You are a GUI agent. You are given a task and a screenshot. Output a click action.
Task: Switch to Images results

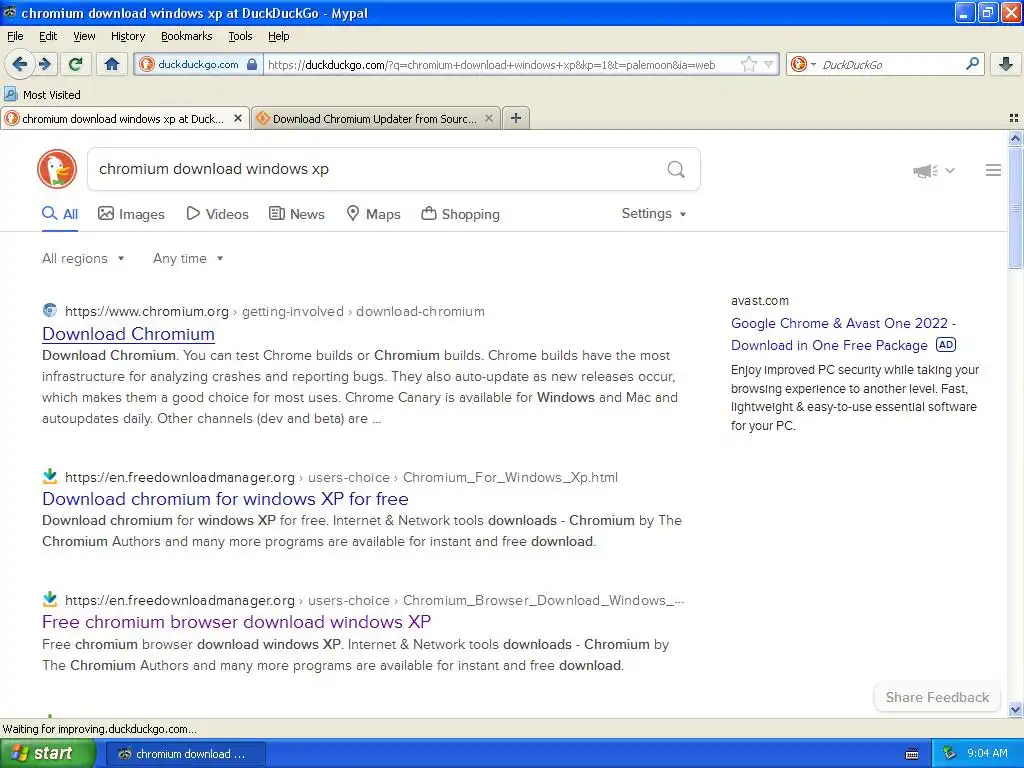(x=131, y=214)
